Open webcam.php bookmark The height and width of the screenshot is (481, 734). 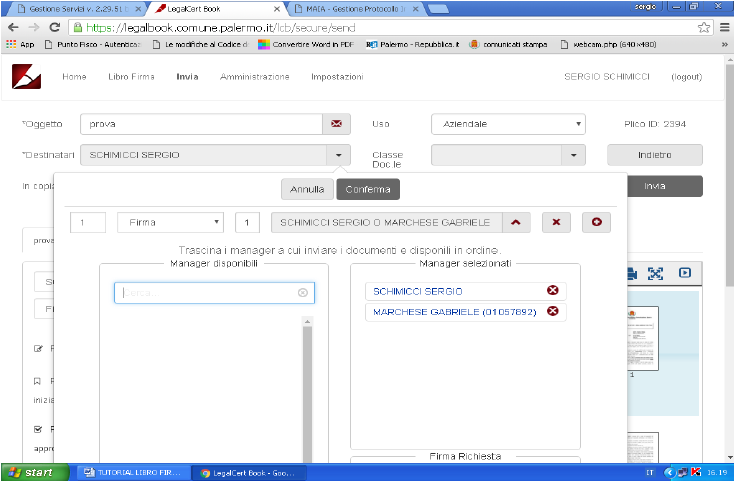pyautogui.click(x=609, y=44)
